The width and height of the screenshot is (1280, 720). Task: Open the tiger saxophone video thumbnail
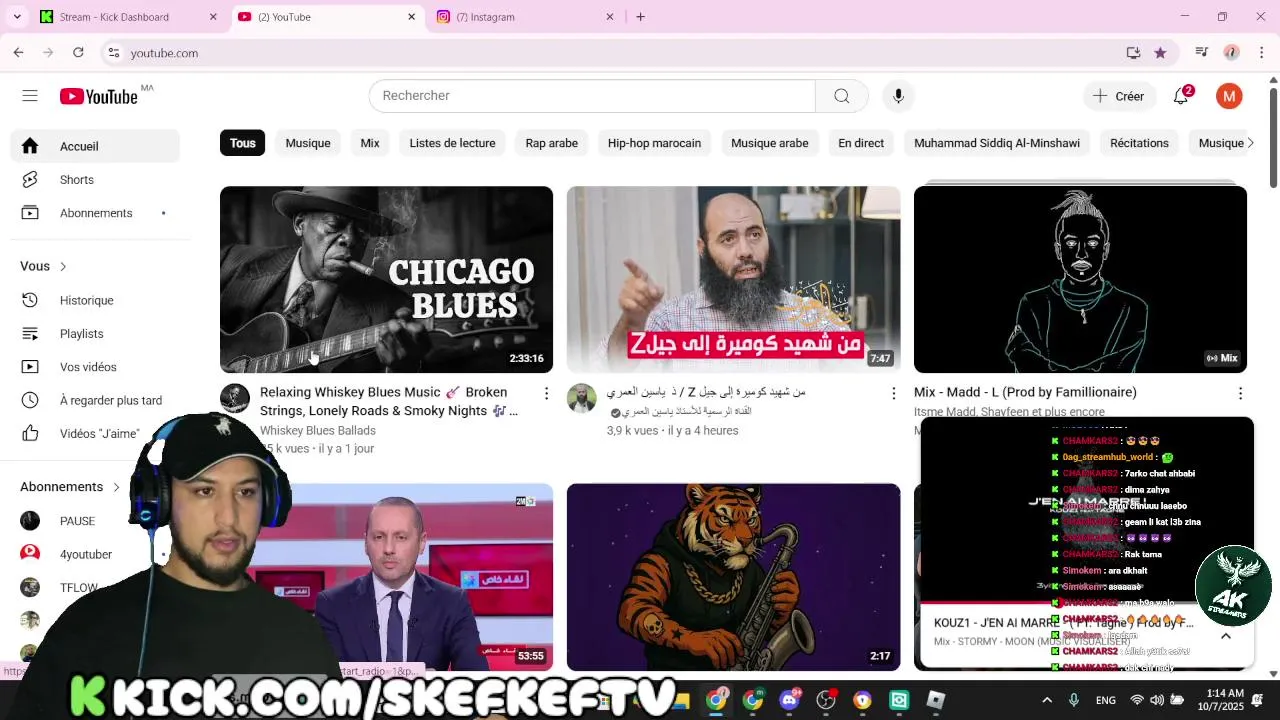point(733,577)
